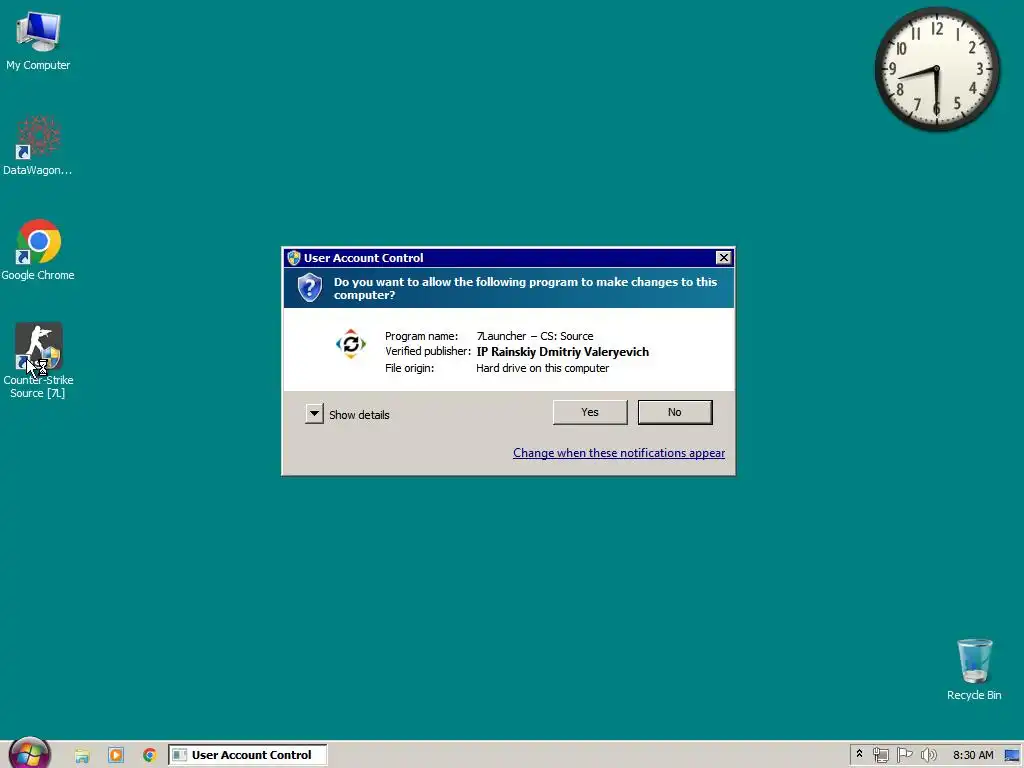The width and height of the screenshot is (1024, 768).
Task: Click the "7Launcher – CS: Source" program name
Action: tap(535, 336)
